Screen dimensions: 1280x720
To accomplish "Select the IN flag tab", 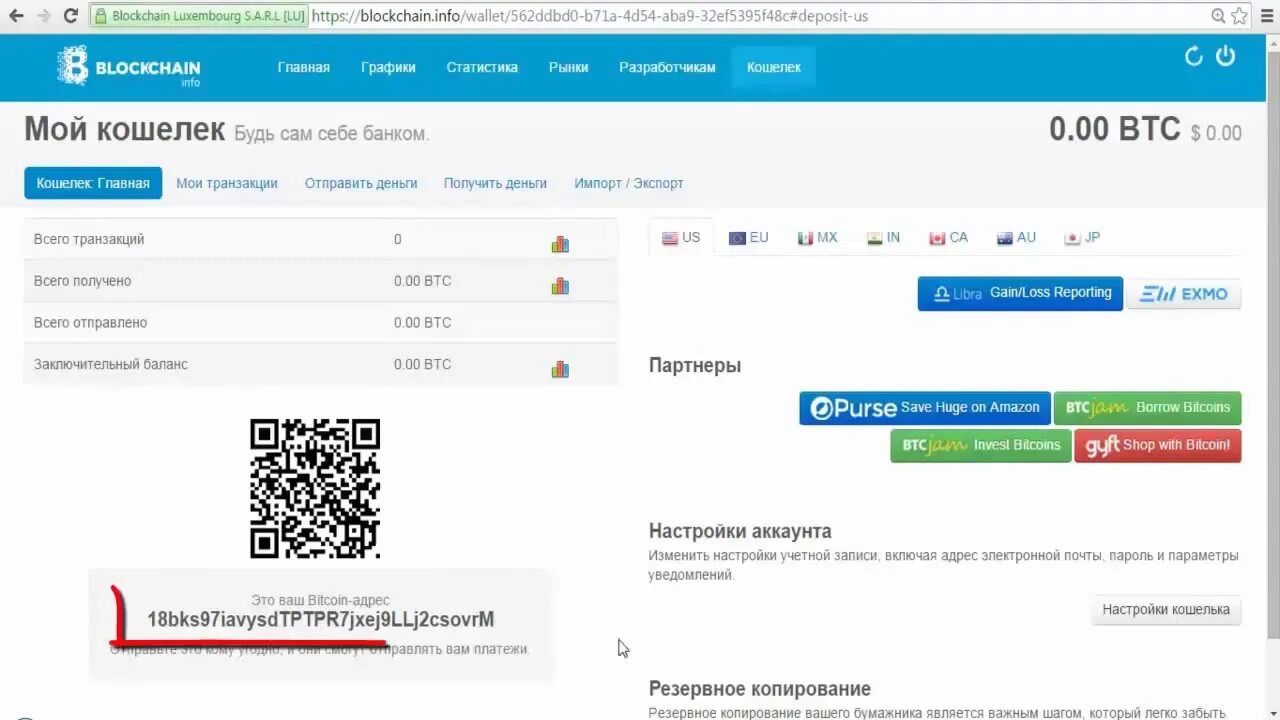I will (883, 238).
